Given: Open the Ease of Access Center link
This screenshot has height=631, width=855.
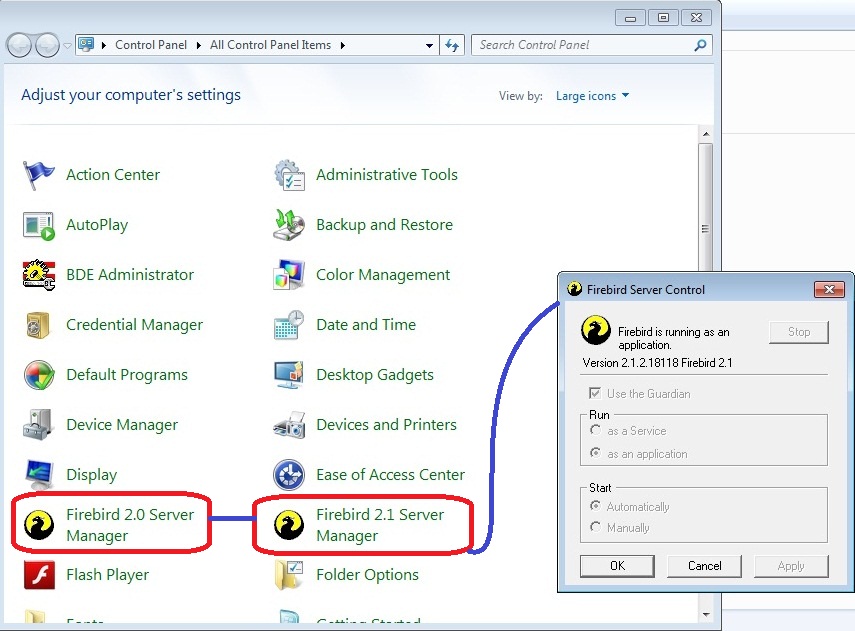Looking at the screenshot, I should click(390, 475).
